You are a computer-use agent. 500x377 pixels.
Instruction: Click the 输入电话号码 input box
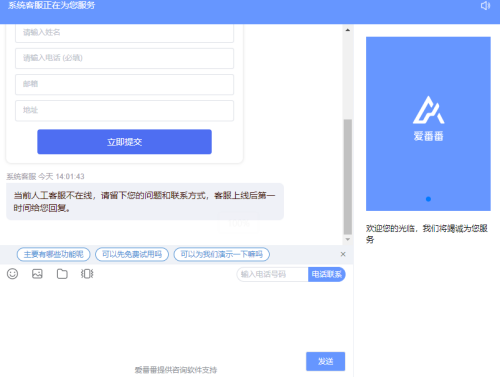point(272,274)
